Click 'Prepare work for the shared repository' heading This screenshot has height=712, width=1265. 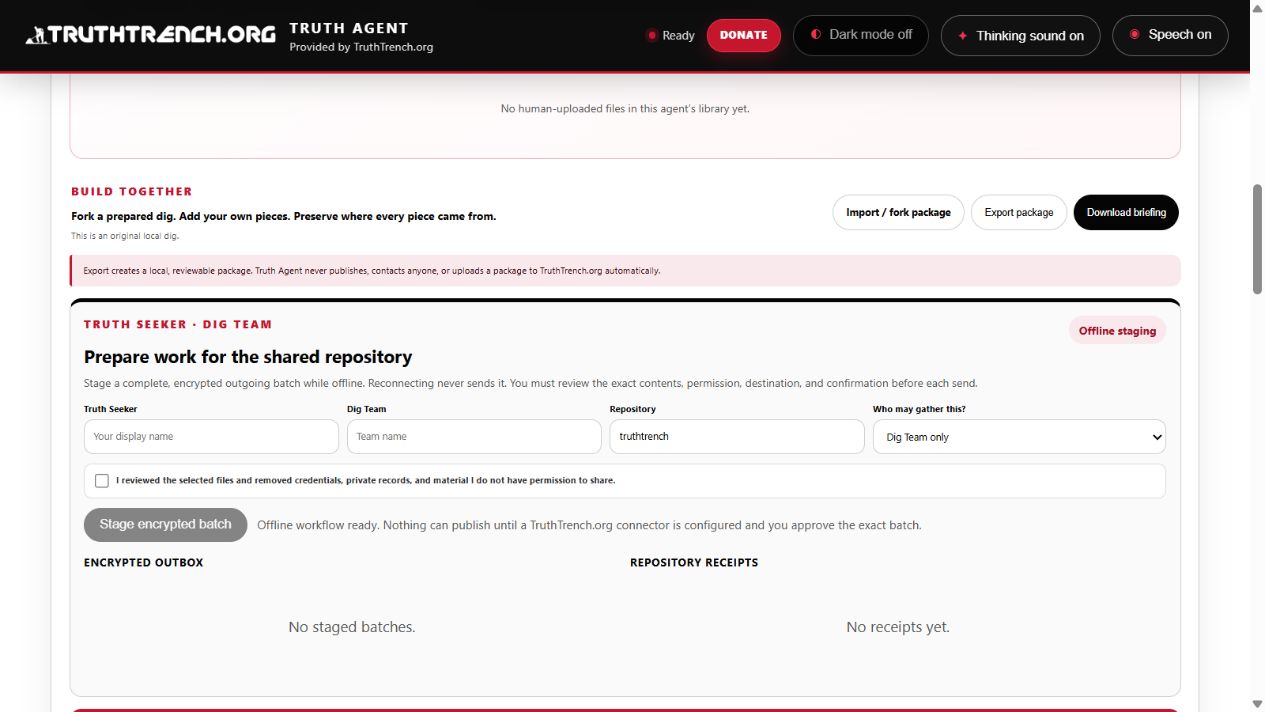[248, 357]
